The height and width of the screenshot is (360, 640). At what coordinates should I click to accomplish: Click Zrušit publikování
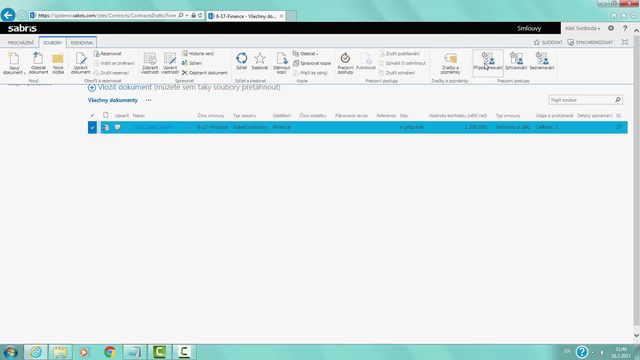[399, 53]
